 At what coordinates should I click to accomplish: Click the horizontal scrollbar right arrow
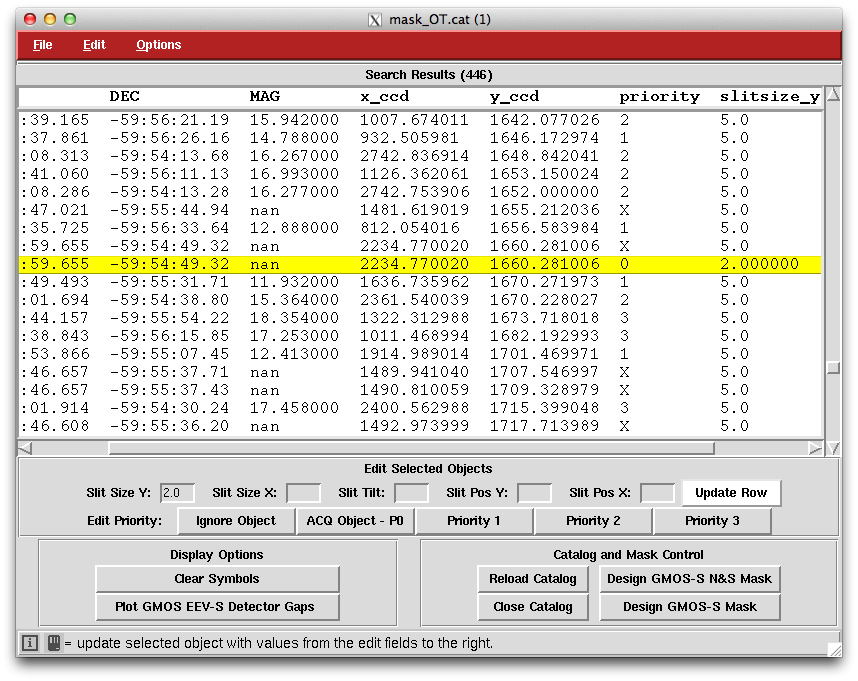pos(815,449)
